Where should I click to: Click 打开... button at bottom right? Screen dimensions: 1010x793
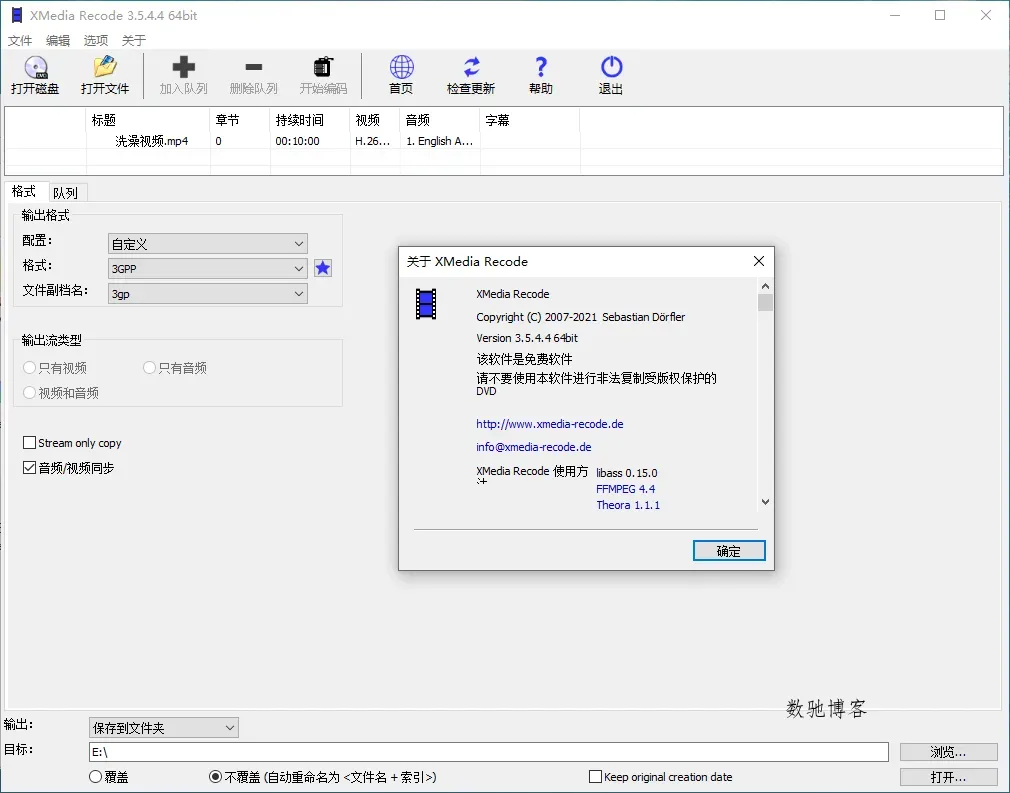click(948, 777)
